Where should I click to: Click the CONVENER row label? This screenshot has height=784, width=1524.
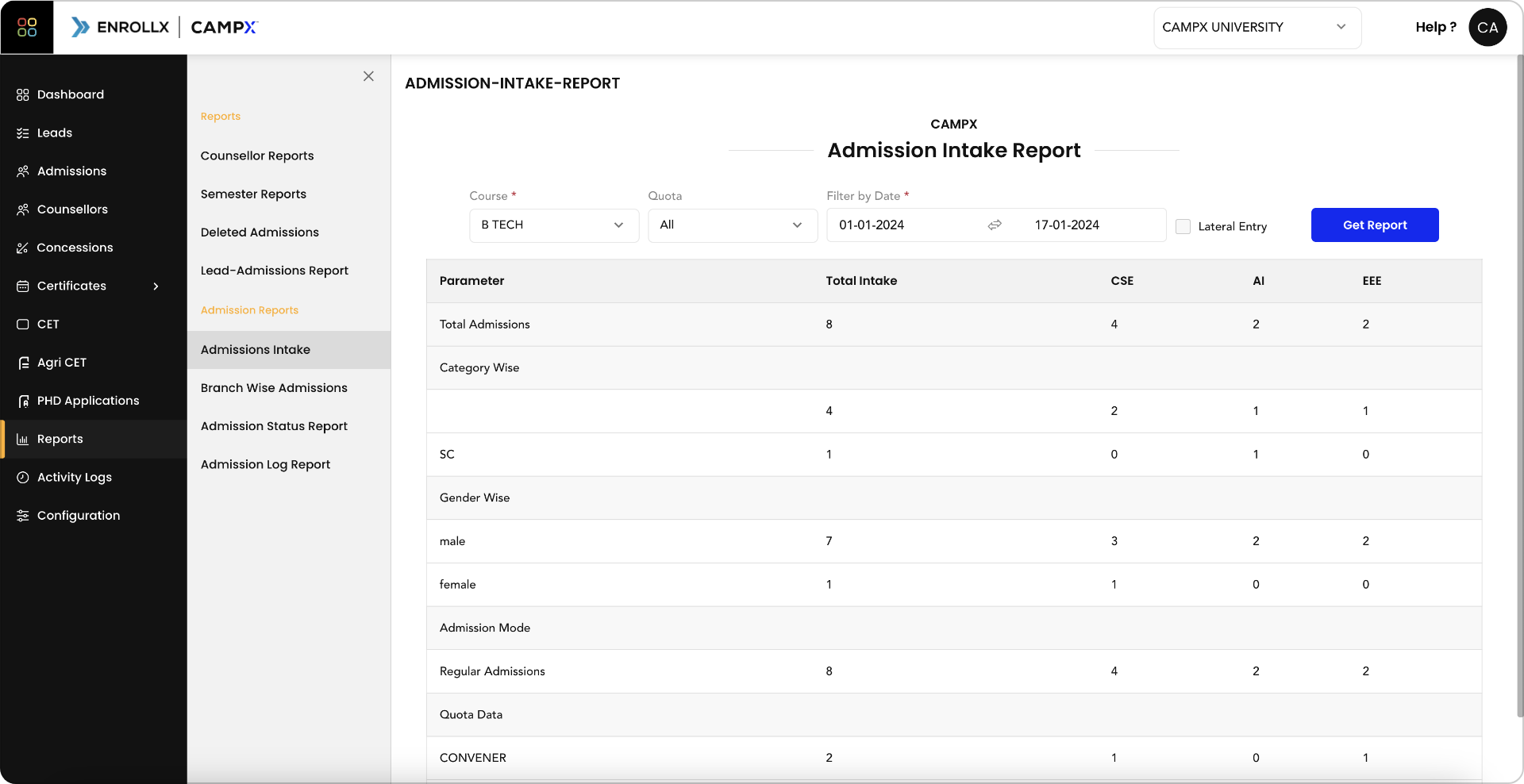pos(472,758)
